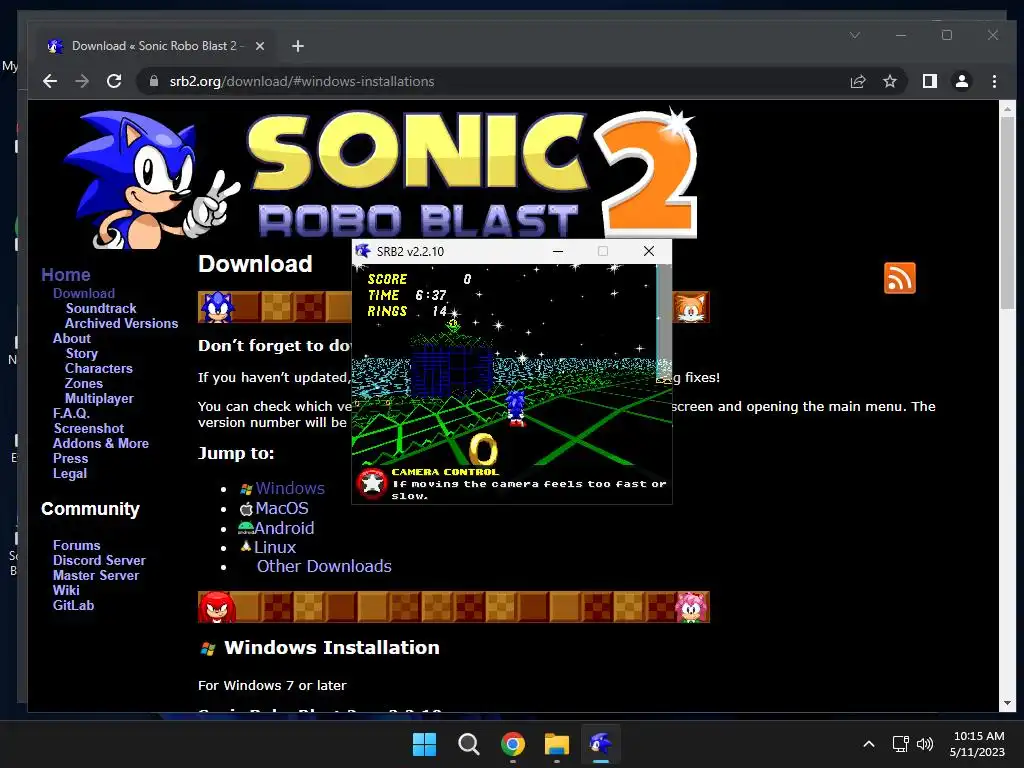Open the Forums community link
The height and width of the screenshot is (768, 1024).
pyautogui.click(x=76, y=545)
